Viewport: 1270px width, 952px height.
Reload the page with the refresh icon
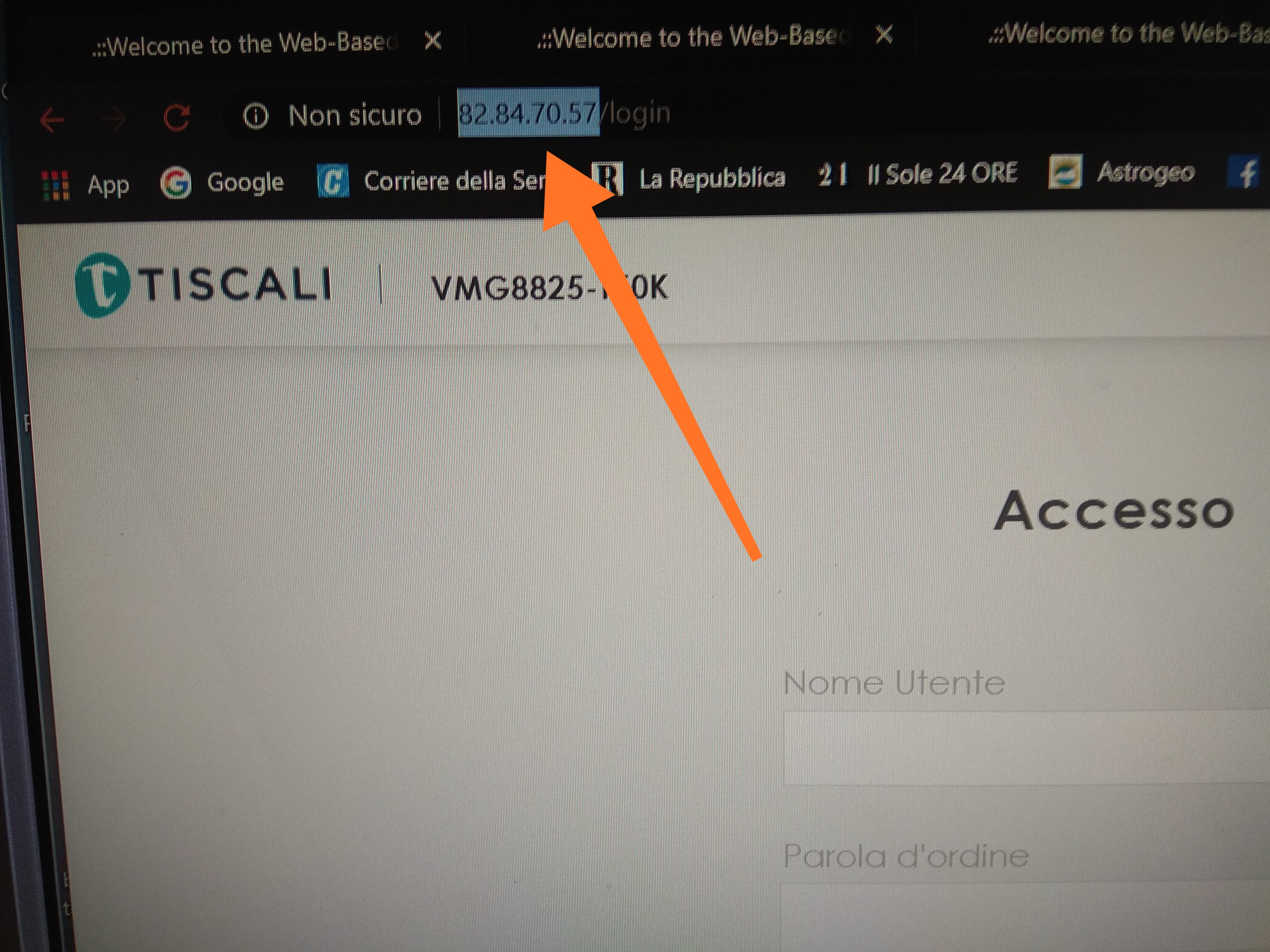click(x=176, y=118)
